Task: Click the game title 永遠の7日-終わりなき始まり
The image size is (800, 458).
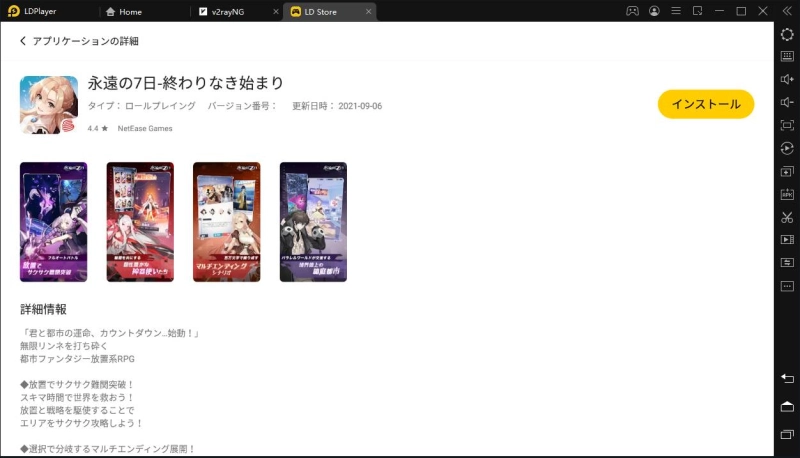Action: (x=186, y=83)
